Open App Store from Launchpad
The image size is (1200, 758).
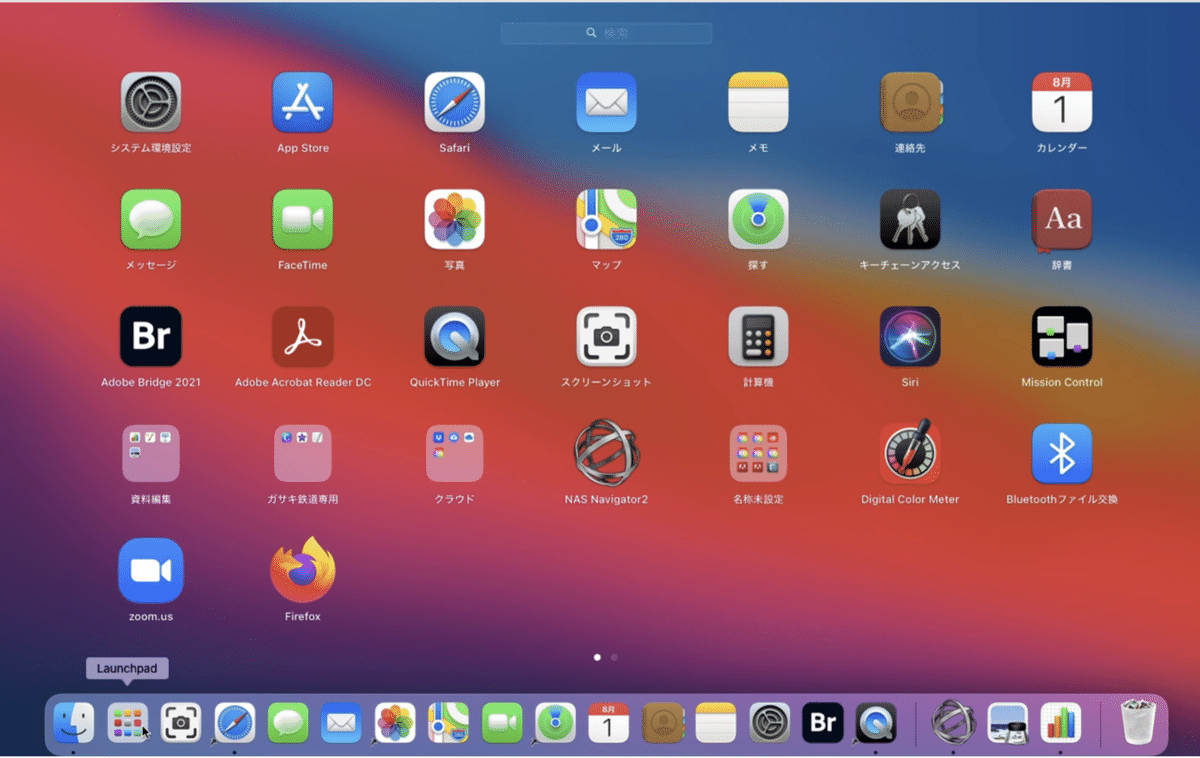click(303, 102)
